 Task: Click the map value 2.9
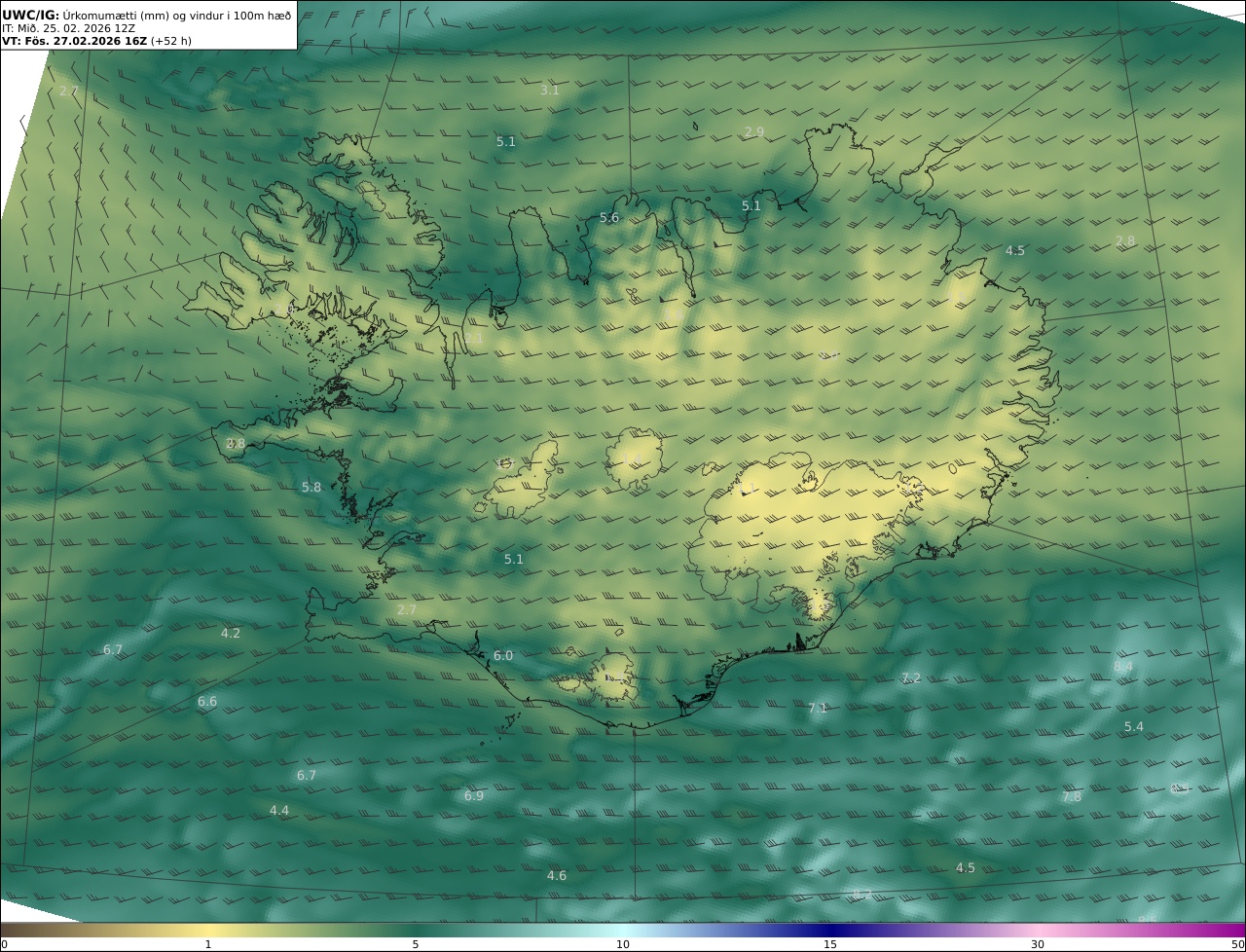[x=754, y=131]
